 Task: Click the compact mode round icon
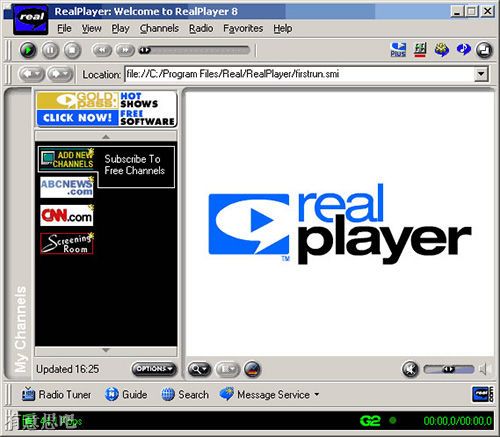[x=484, y=50]
